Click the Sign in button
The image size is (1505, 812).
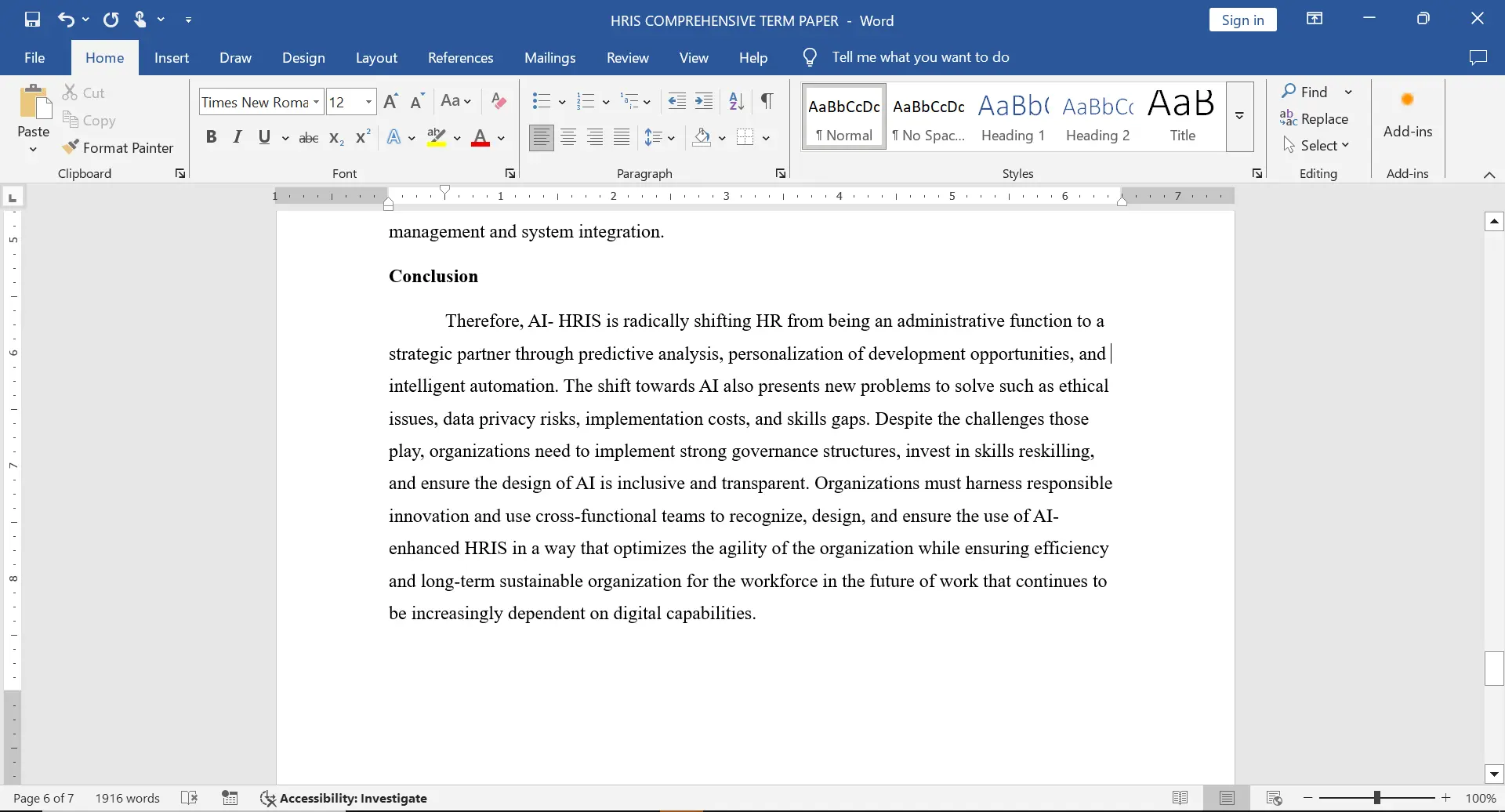click(1243, 20)
